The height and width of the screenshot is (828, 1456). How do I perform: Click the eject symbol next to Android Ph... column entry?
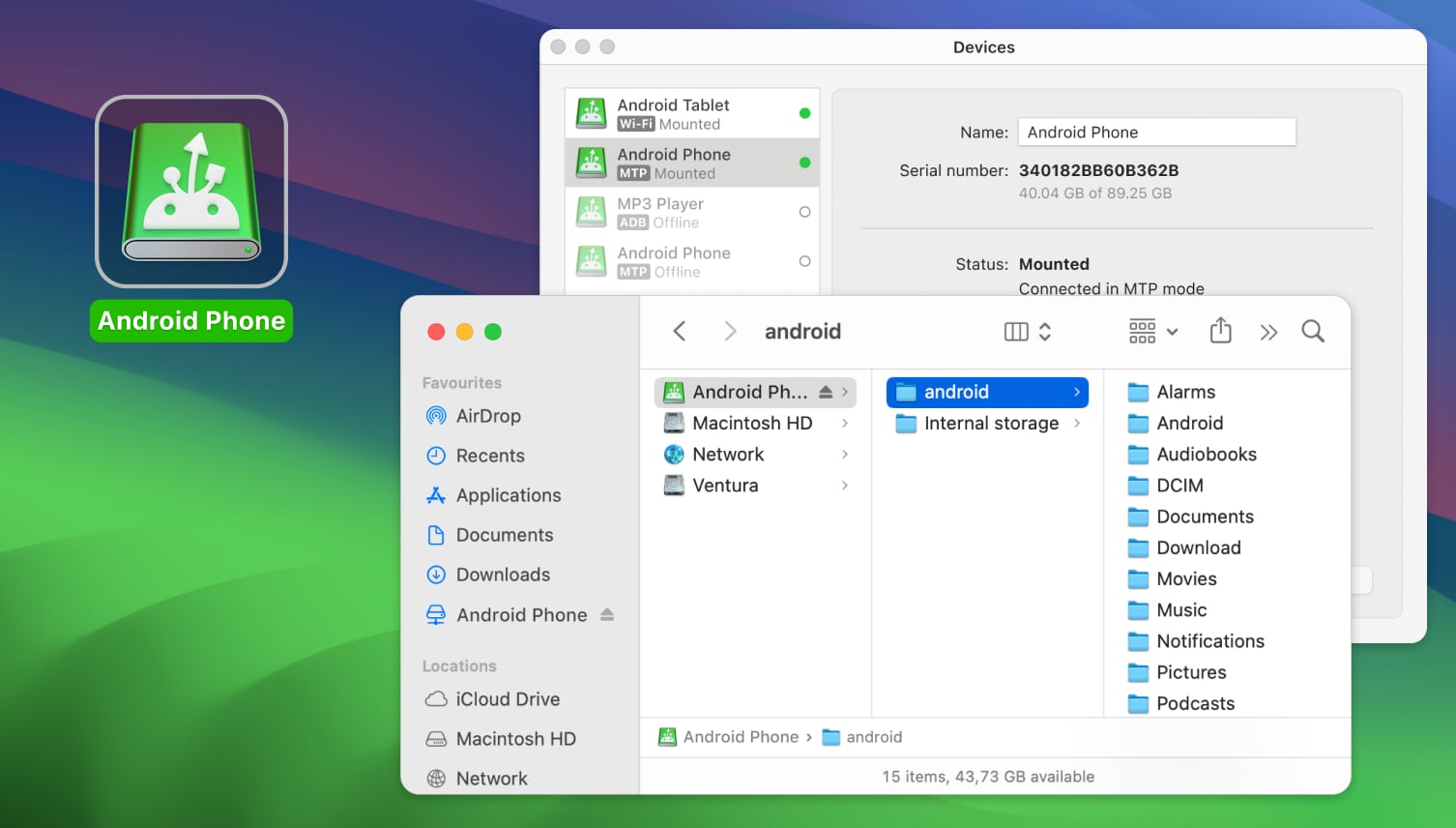pos(825,392)
